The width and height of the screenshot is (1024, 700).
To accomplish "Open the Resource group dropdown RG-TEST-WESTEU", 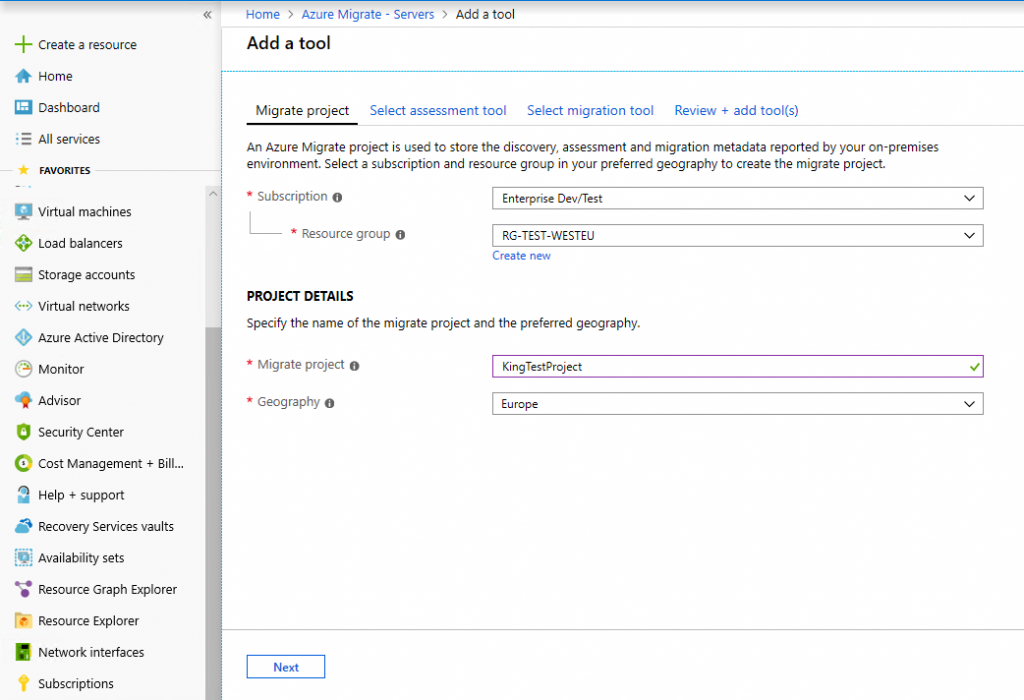I will [x=737, y=235].
